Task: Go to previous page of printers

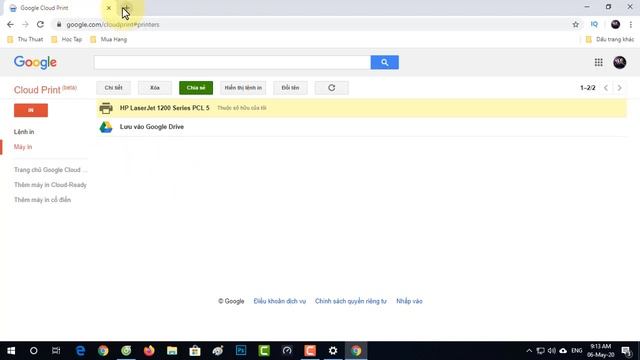Action: coord(606,88)
